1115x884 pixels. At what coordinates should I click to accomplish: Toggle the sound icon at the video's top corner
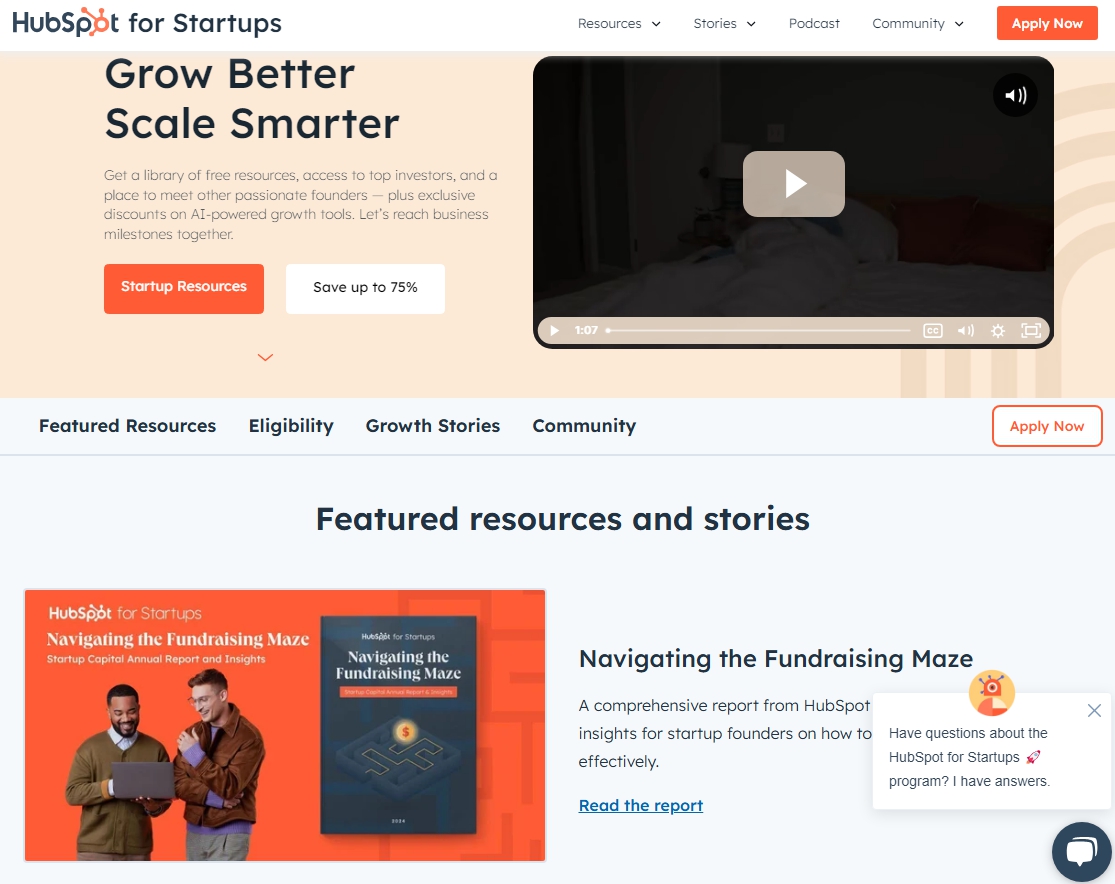coord(1015,95)
